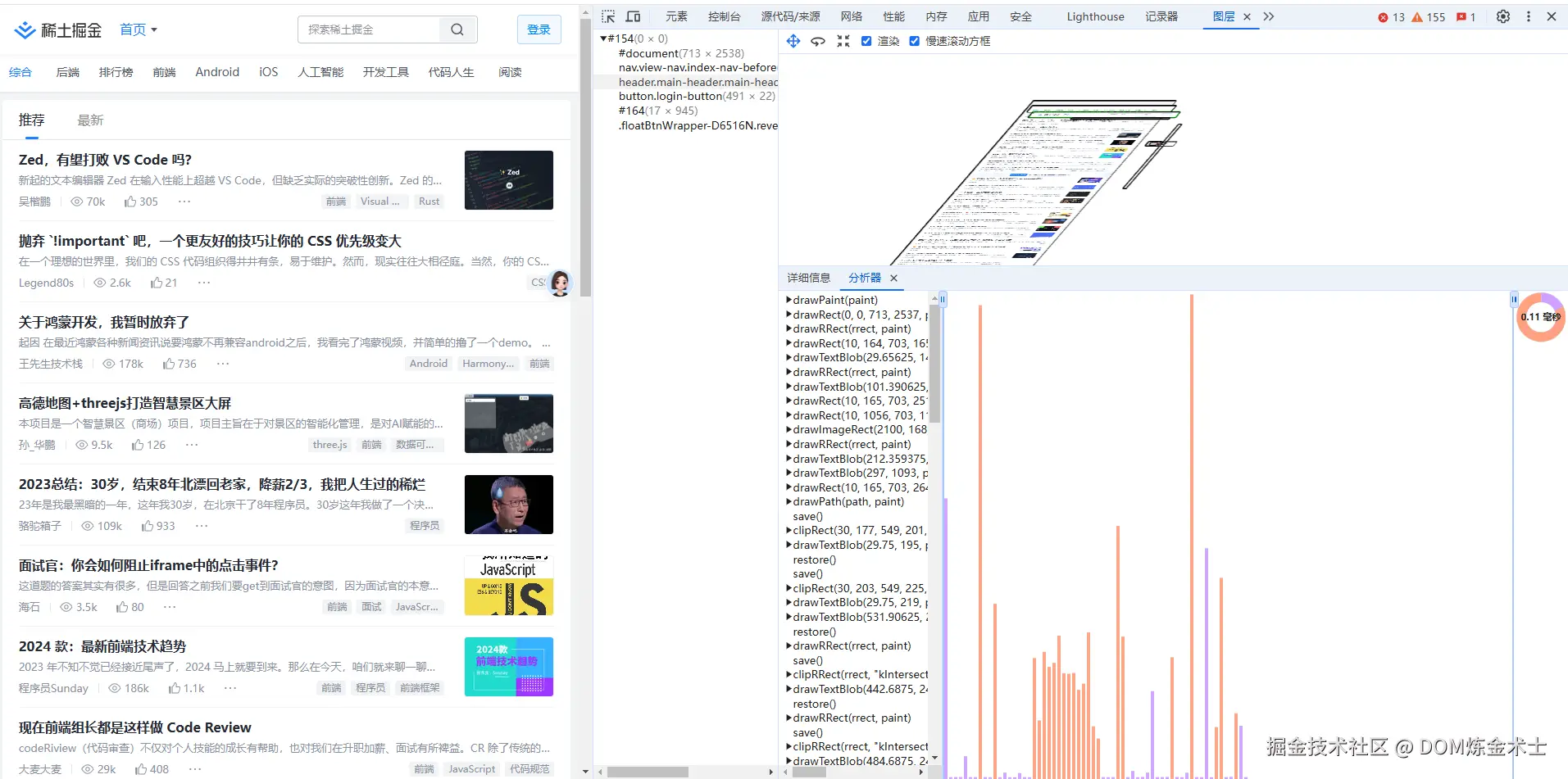Select the 最新 feed tab
Image resolution: width=1568 pixels, height=779 pixels.
90,120
